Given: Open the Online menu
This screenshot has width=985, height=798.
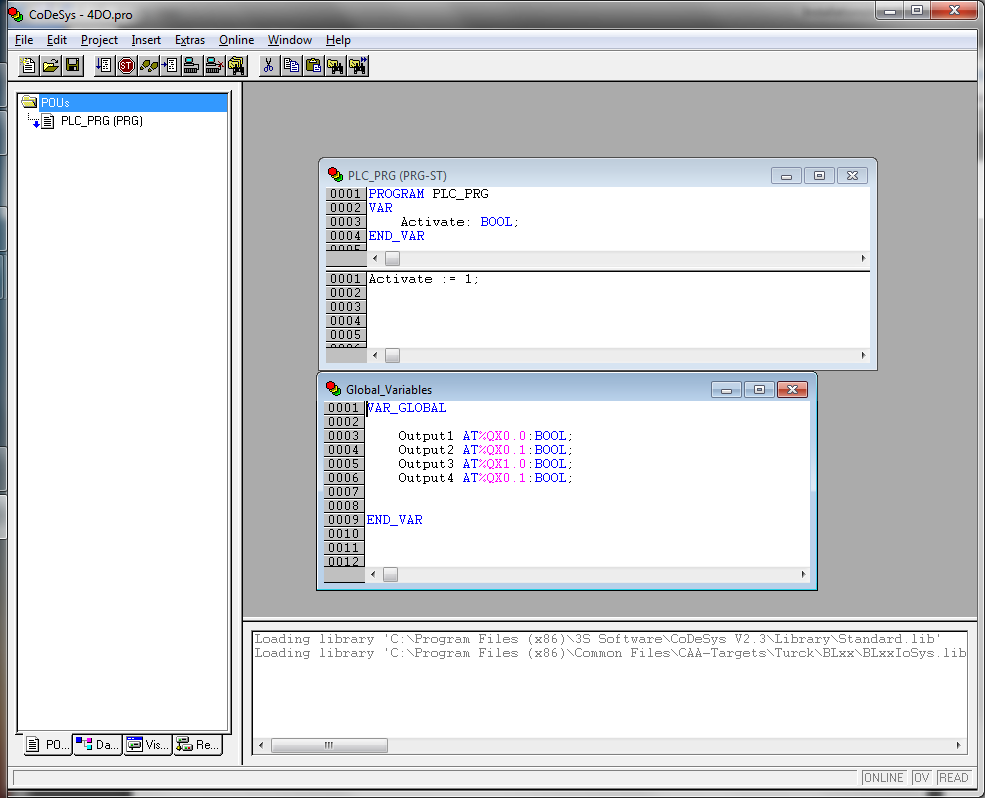Looking at the screenshot, I should coord(236,40).
